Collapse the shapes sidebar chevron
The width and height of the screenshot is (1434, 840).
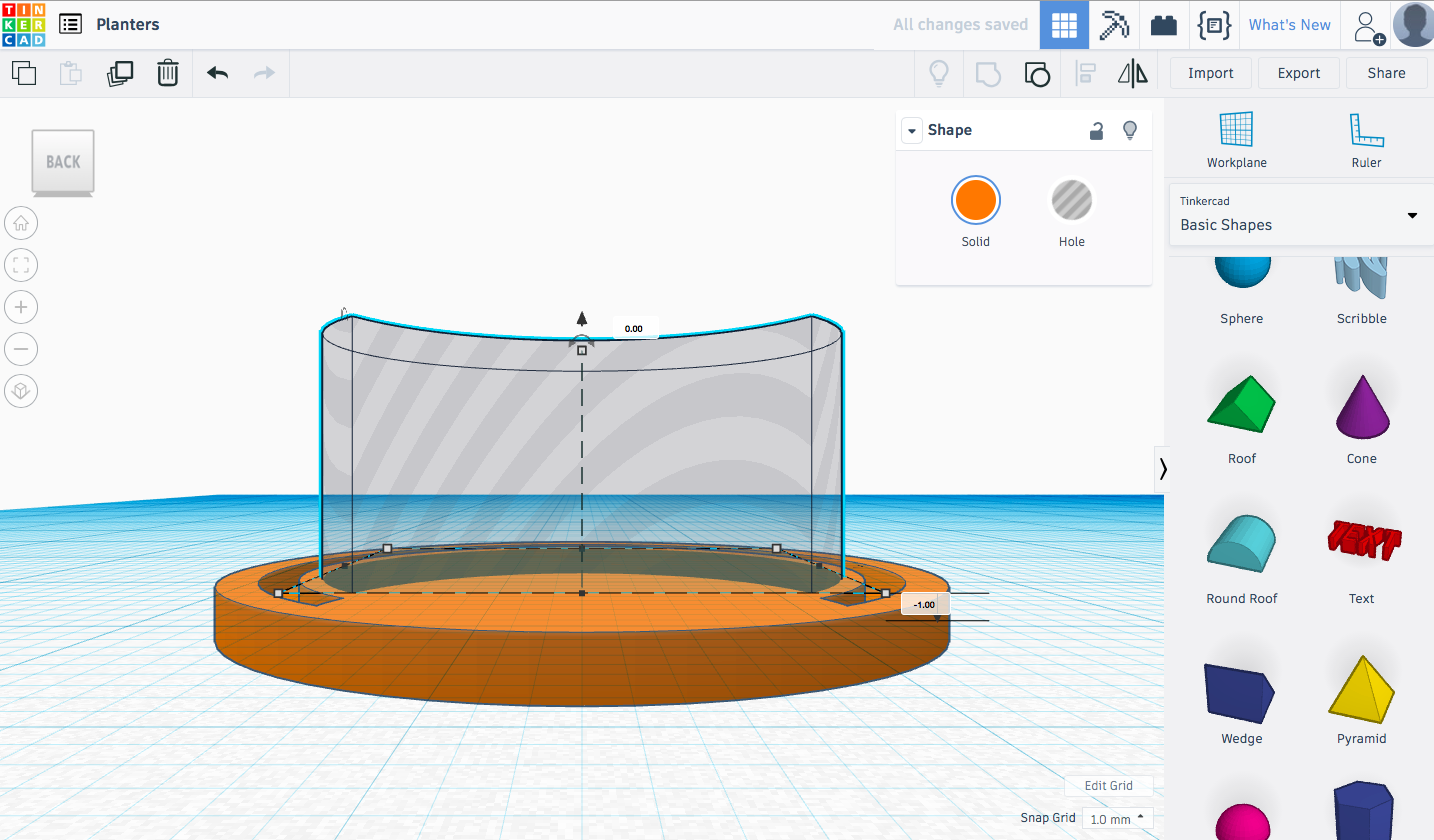(x=1162, y=469)
